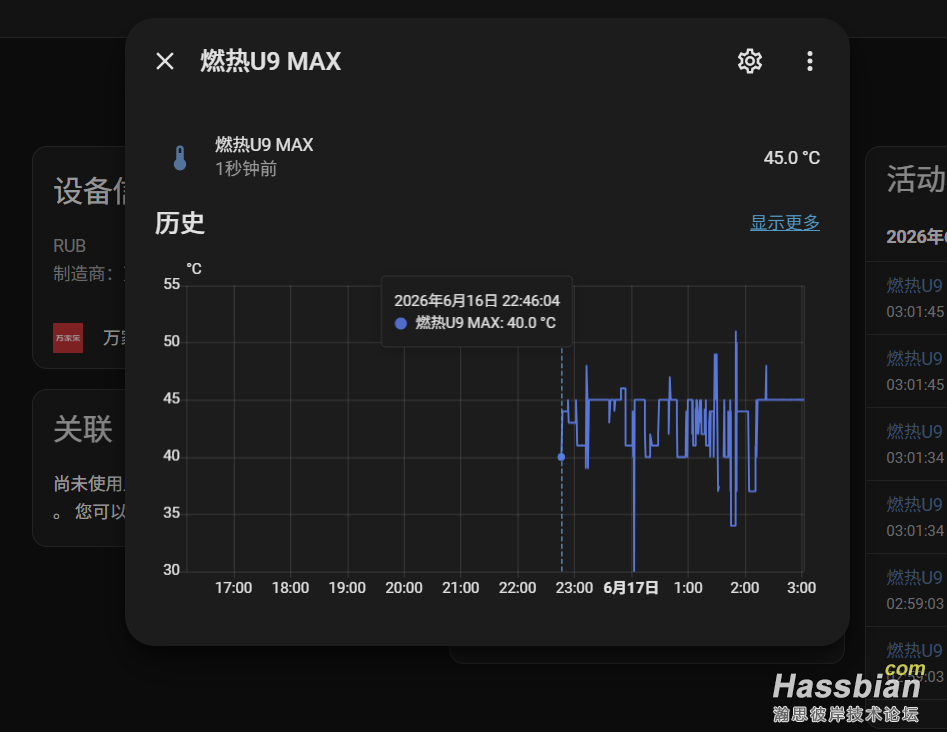Click the 45.0 °C current value
Screen dimensions: 947x732
(x=791, y=158)
